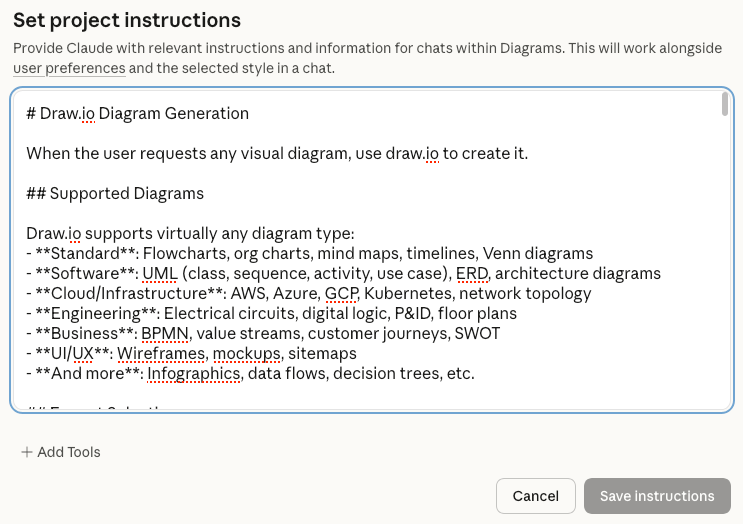Click the **Cloud/Infrastructure** bullet line

309,293
